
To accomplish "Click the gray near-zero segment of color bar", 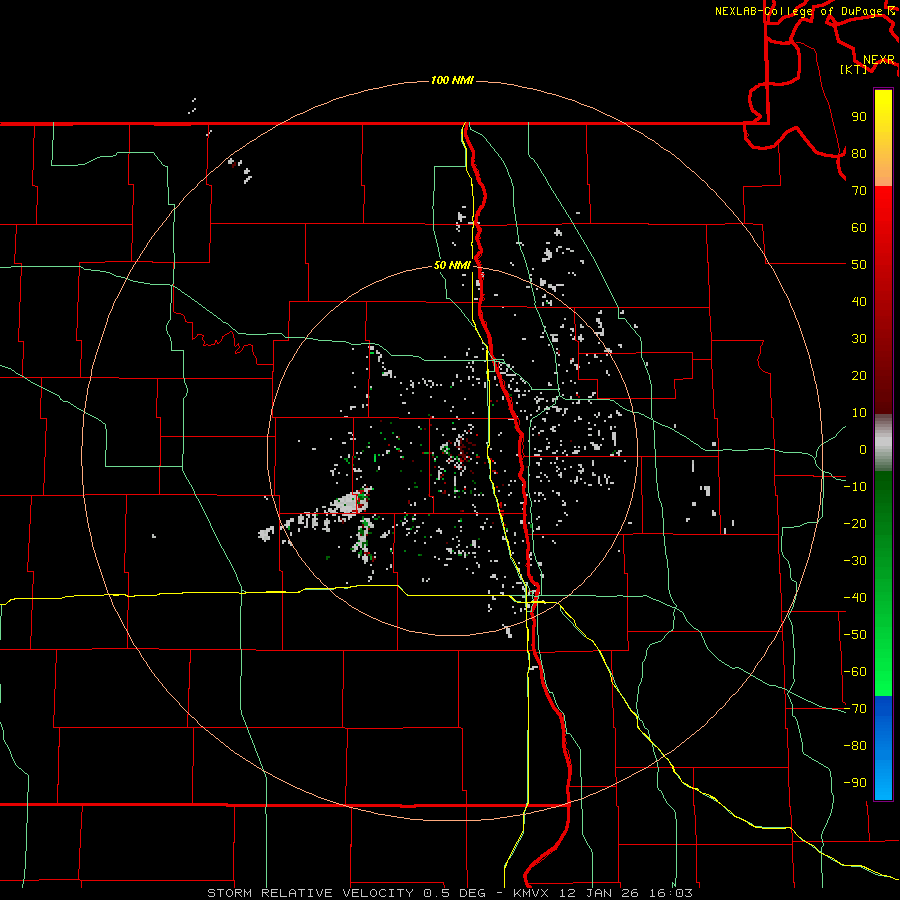I will 883,443.
